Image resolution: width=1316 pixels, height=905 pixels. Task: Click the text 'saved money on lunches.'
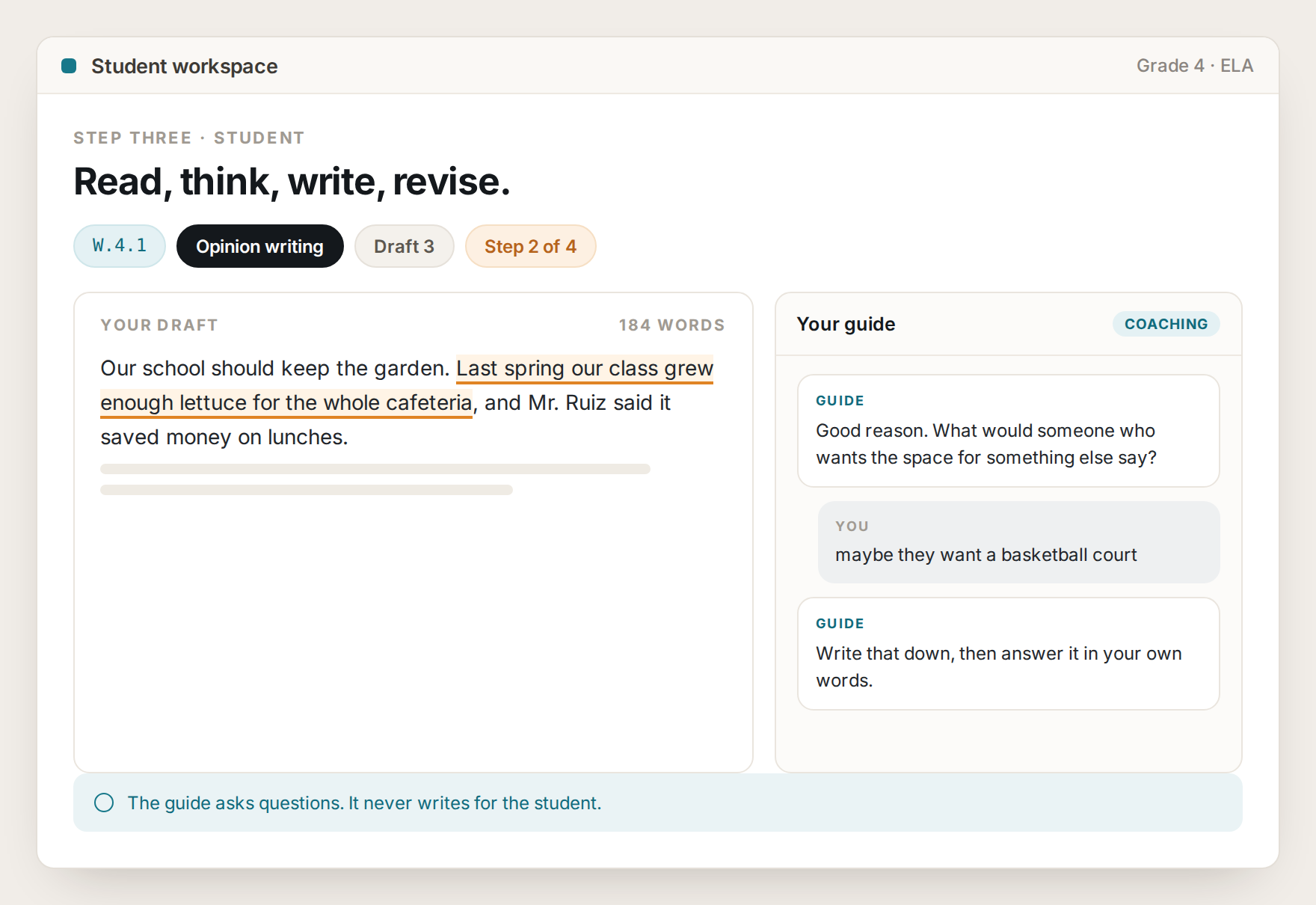[224, 437]
